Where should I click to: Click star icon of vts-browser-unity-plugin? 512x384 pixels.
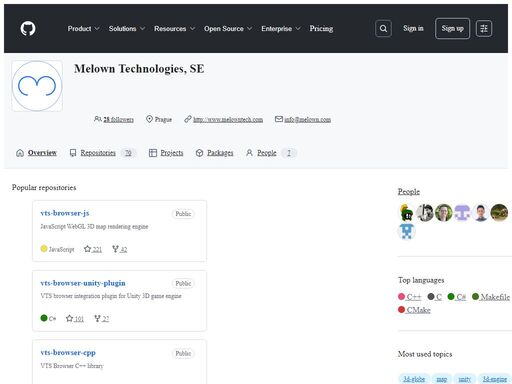(69, 318)
